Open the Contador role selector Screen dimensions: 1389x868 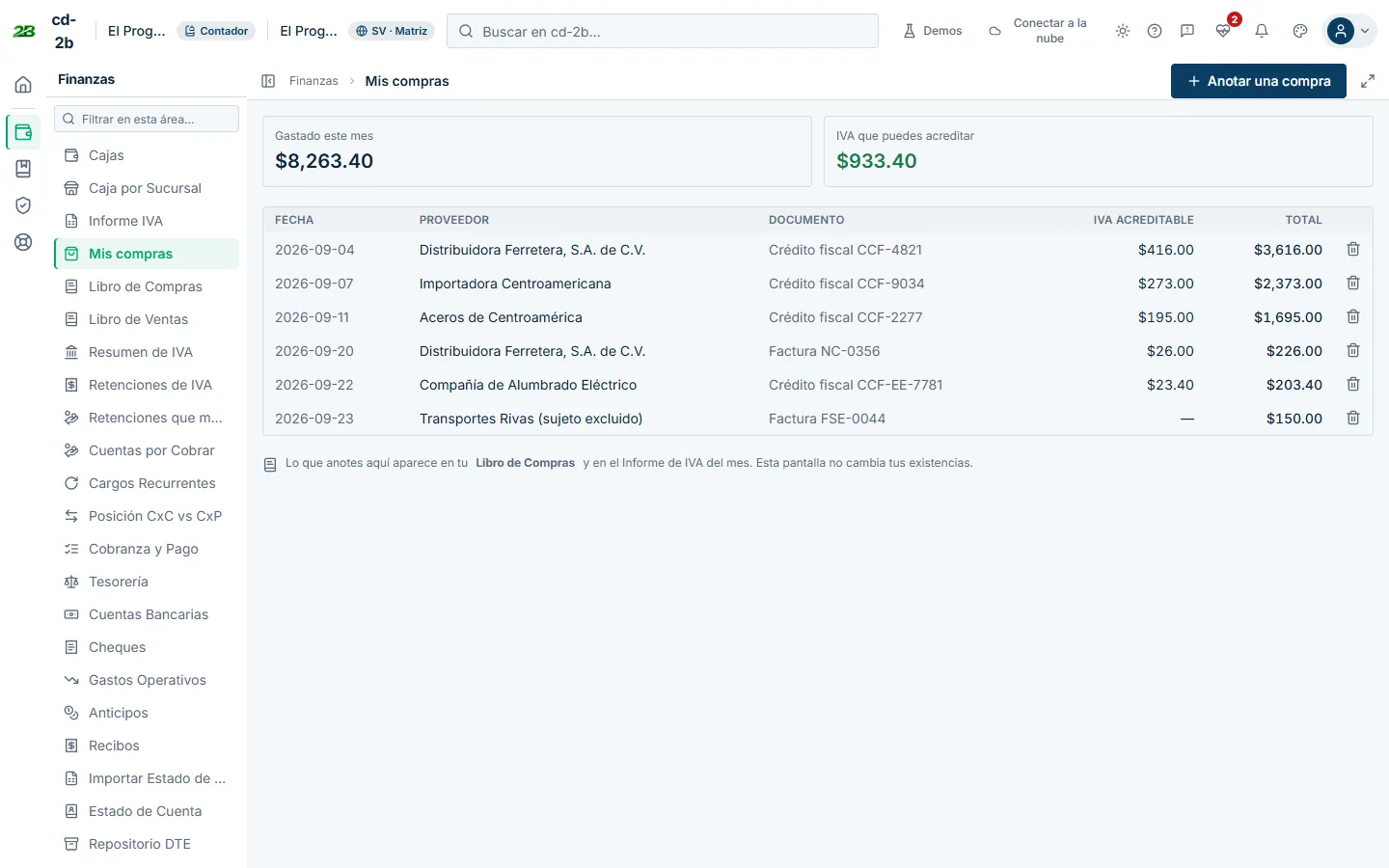[x=216, y=31]
